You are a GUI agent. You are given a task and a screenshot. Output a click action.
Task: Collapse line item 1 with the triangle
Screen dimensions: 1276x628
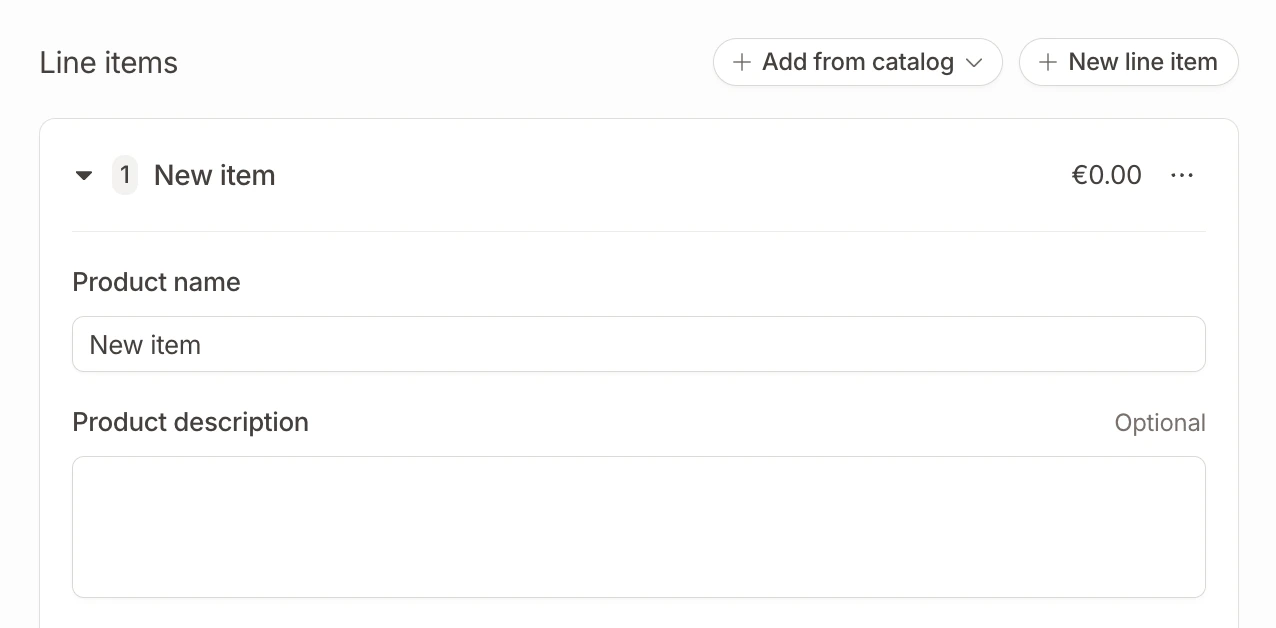coord(84,176)
